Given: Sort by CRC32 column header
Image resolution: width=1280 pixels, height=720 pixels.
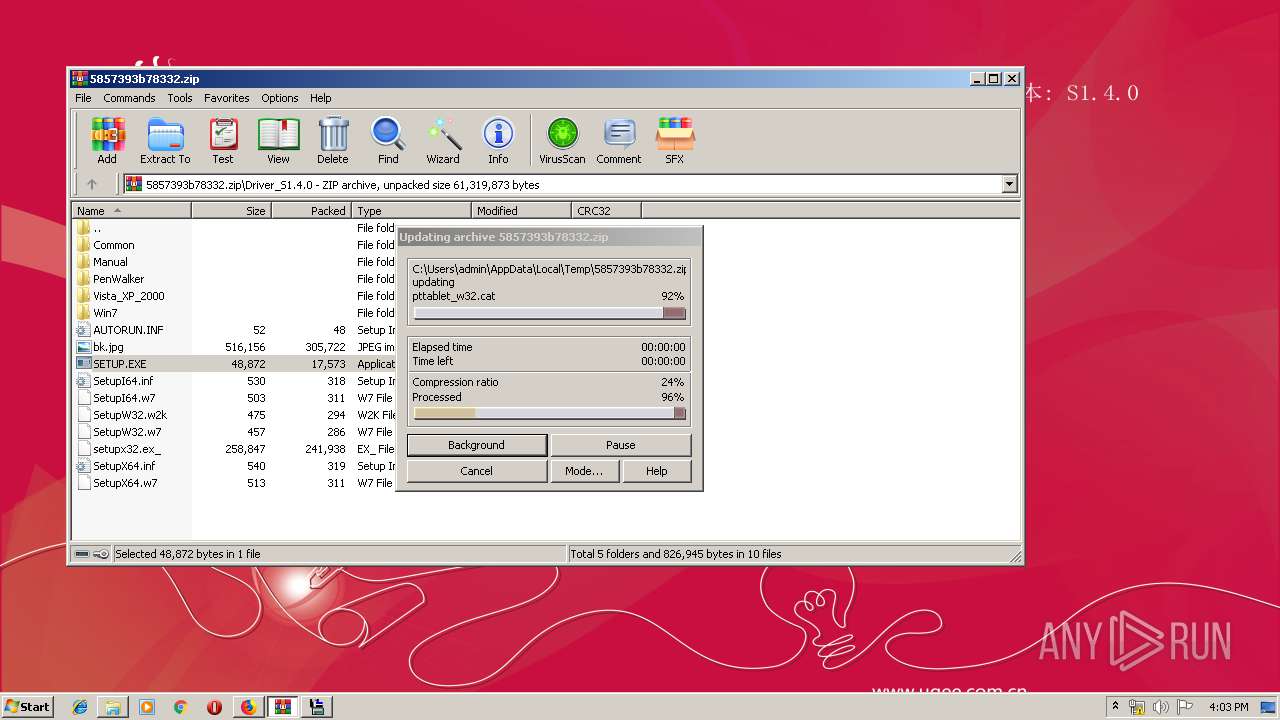Looking at the screenshot, I should point(606,210).
